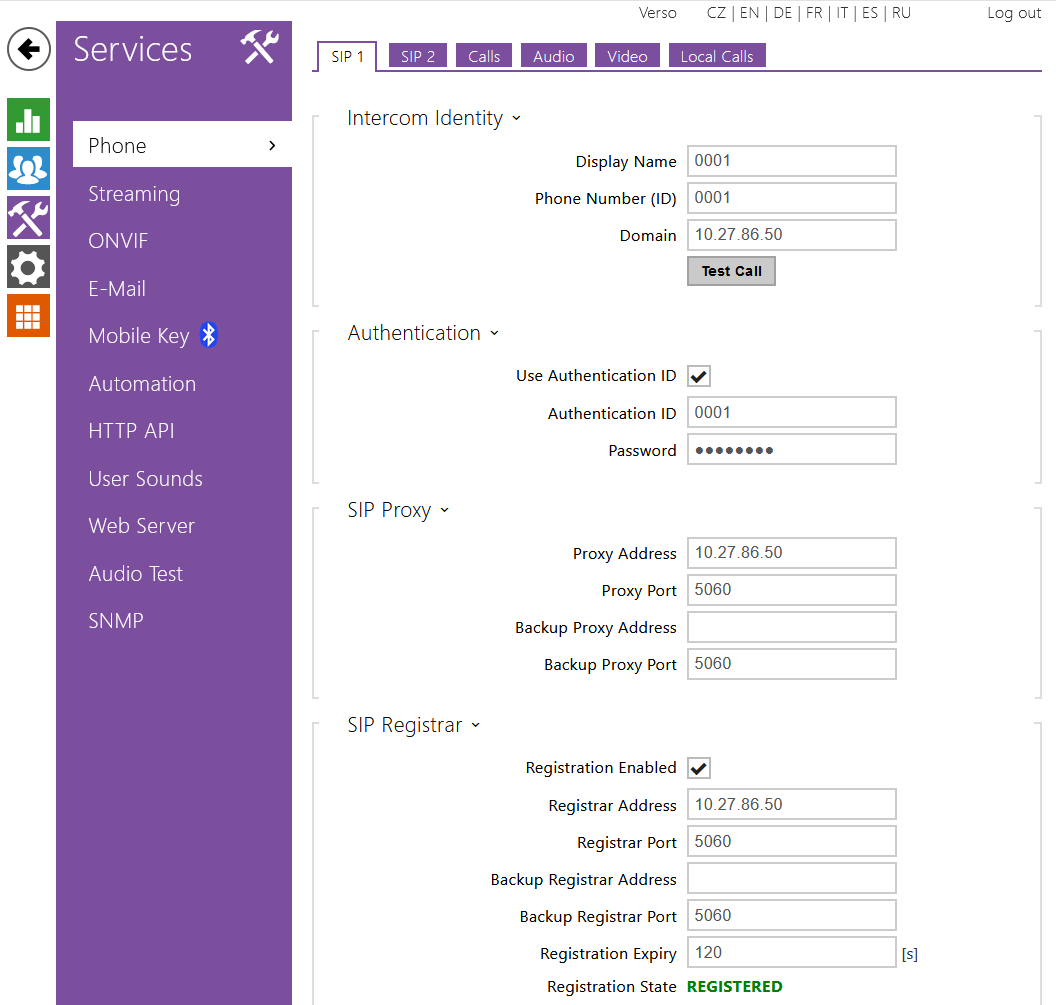
Task: Toggle the Use Authentication ID checkbox
Action: (699, 376)
